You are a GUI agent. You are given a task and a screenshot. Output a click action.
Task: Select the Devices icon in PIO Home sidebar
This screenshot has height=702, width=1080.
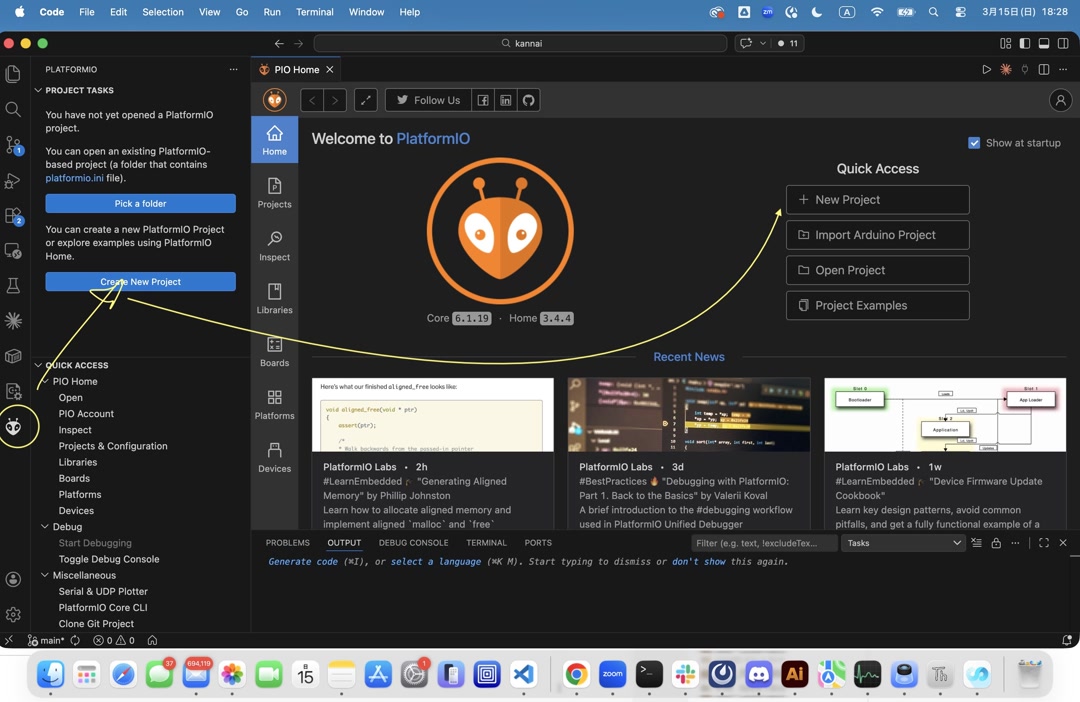[x=274, y=457]
